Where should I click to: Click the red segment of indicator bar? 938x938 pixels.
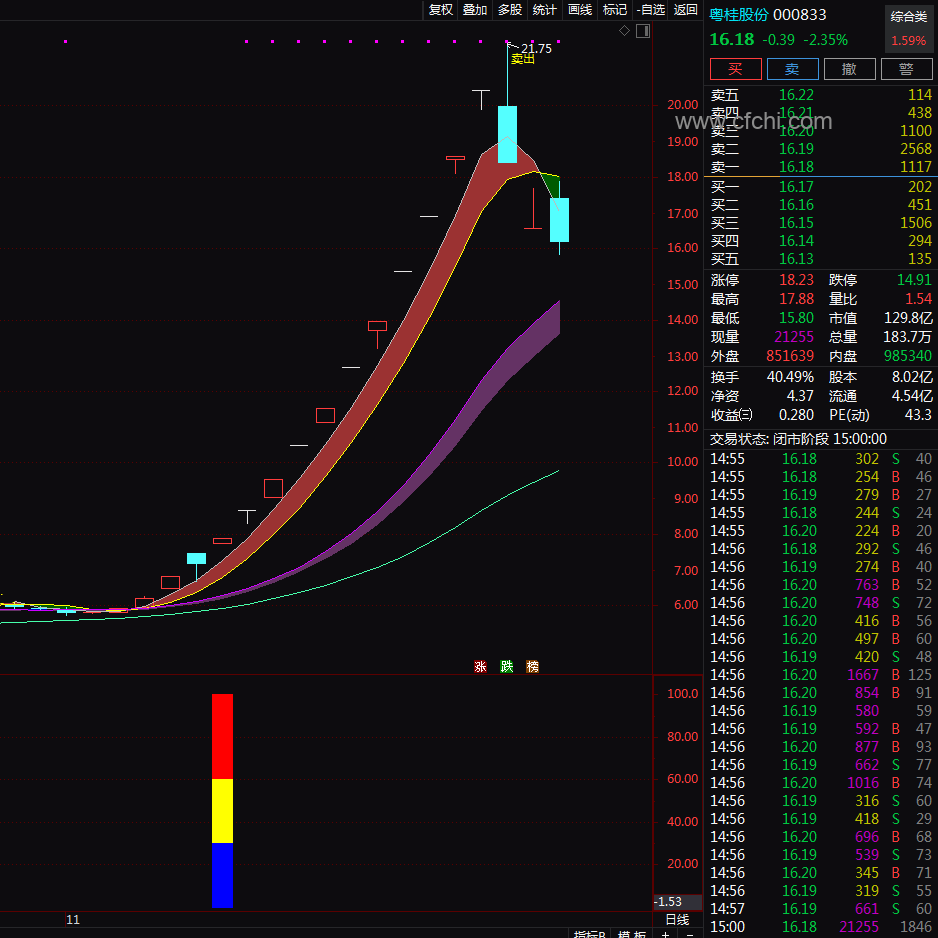click(x=223, y=736)
